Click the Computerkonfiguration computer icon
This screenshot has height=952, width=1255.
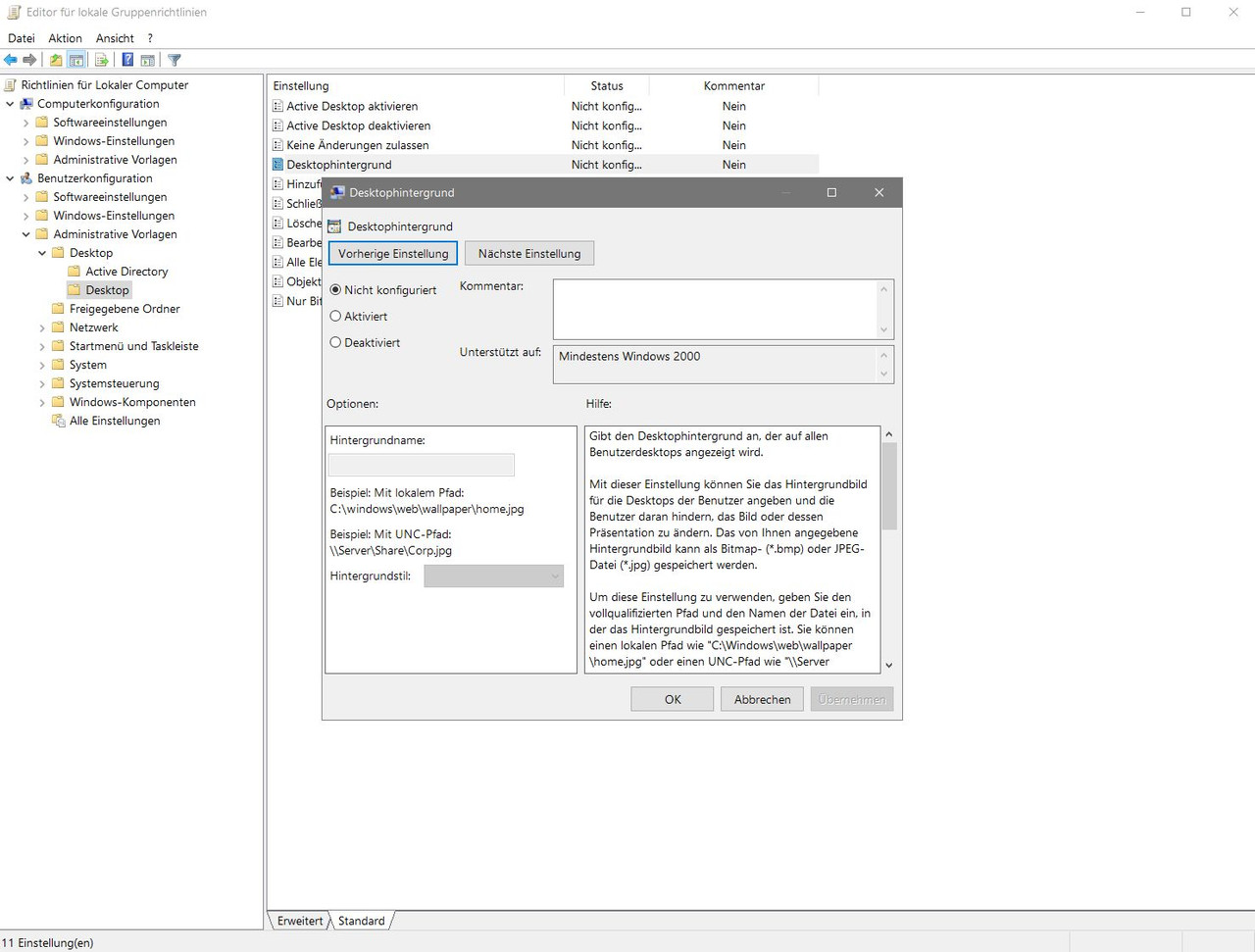(26, 104)
